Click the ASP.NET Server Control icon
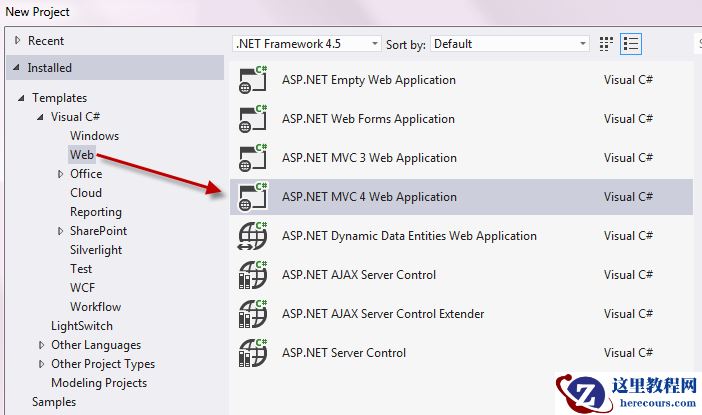 253,353
